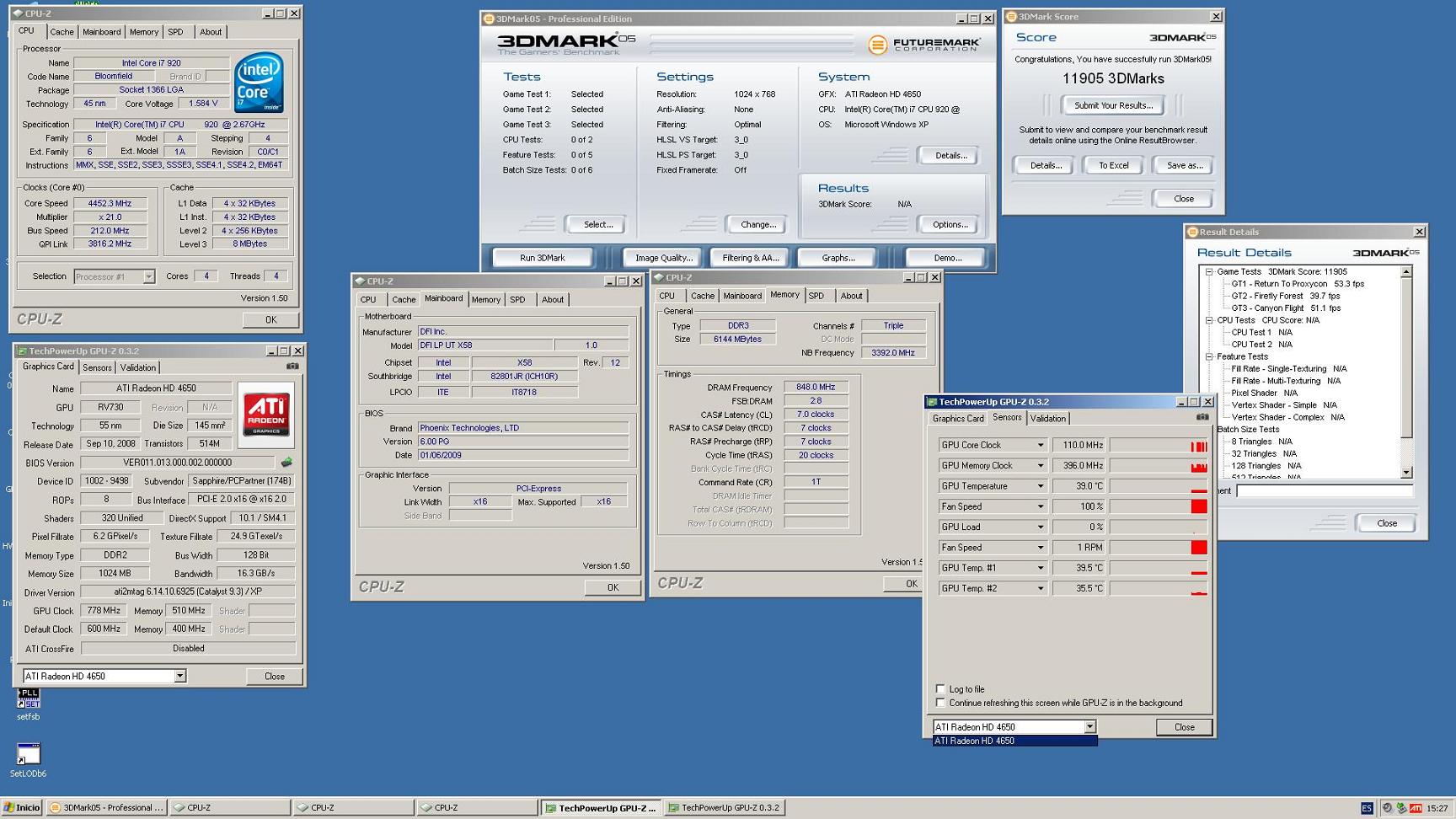Click scroll down arrow in Result Details tree

click(1405, 473)
